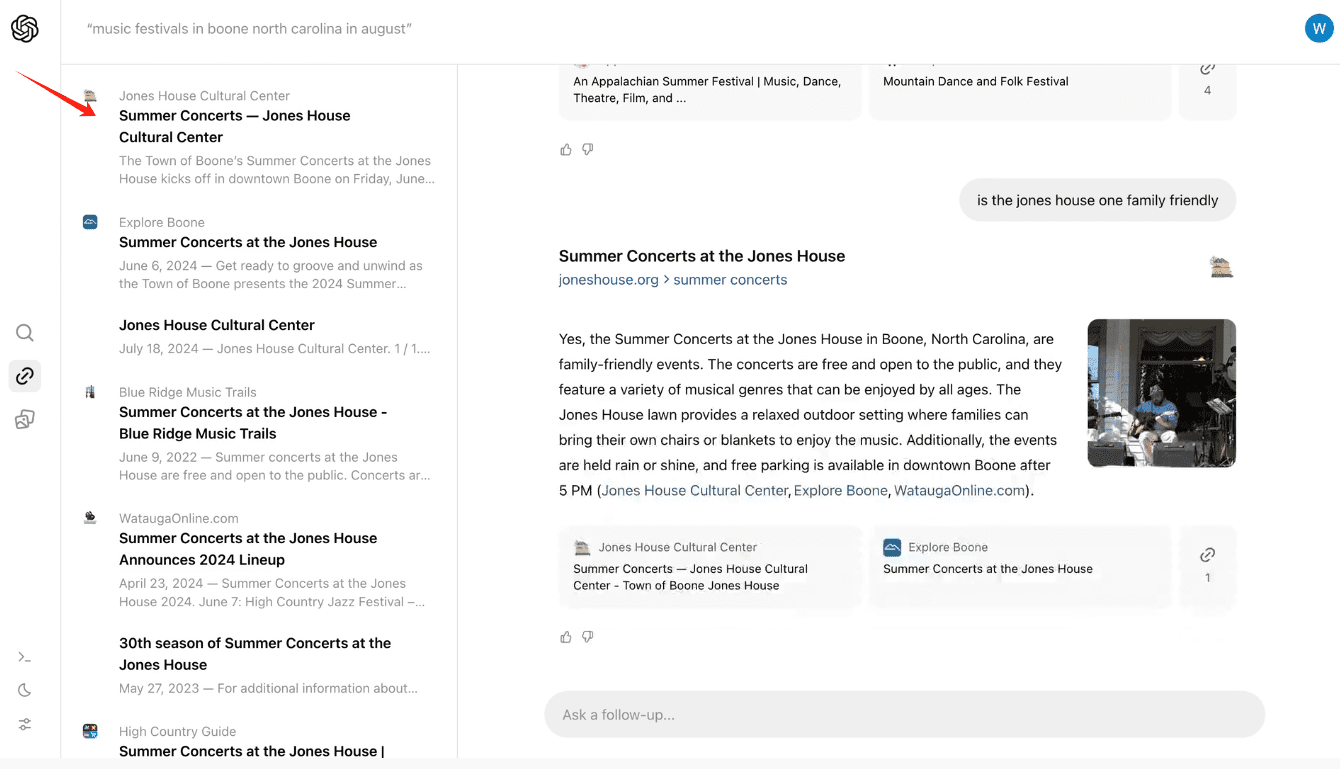The height and width of the screenshot is (769, 1340).
Task: Click the Blue Ridge Music Trails favicon
Action: [x=90, y=392]
